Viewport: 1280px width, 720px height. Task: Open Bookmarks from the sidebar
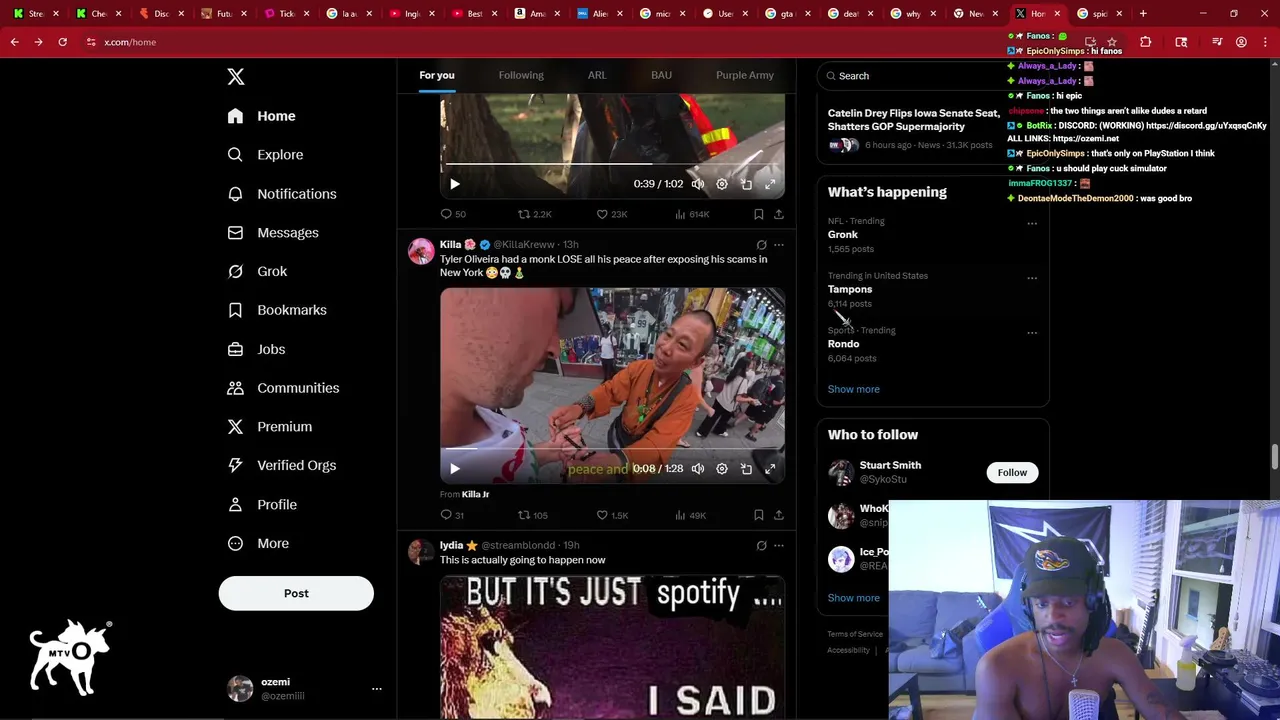277,310
